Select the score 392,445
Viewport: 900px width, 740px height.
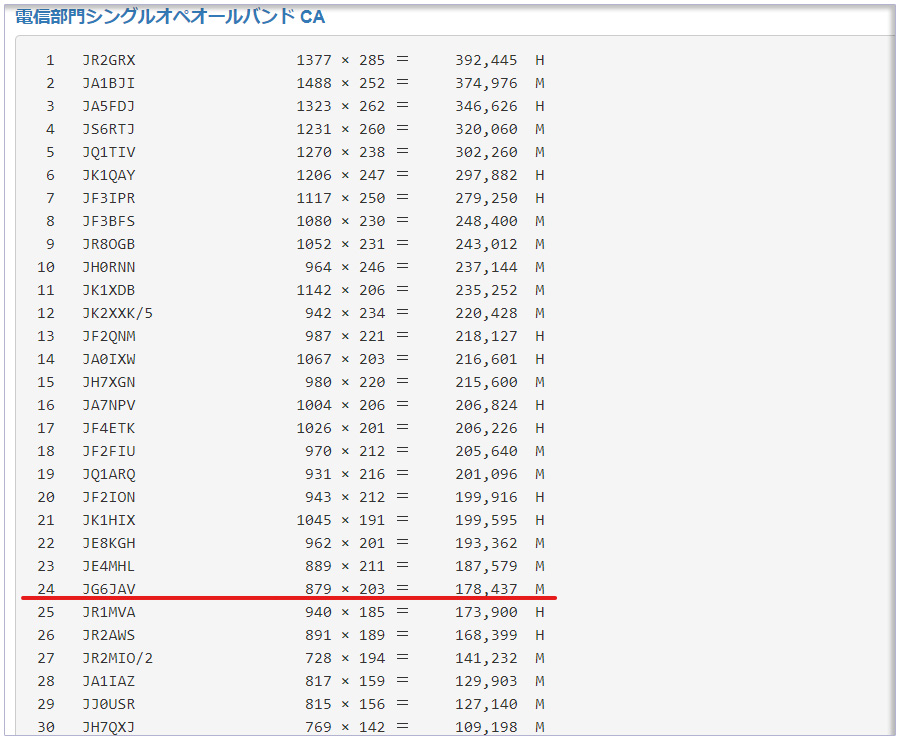(486, 60)
